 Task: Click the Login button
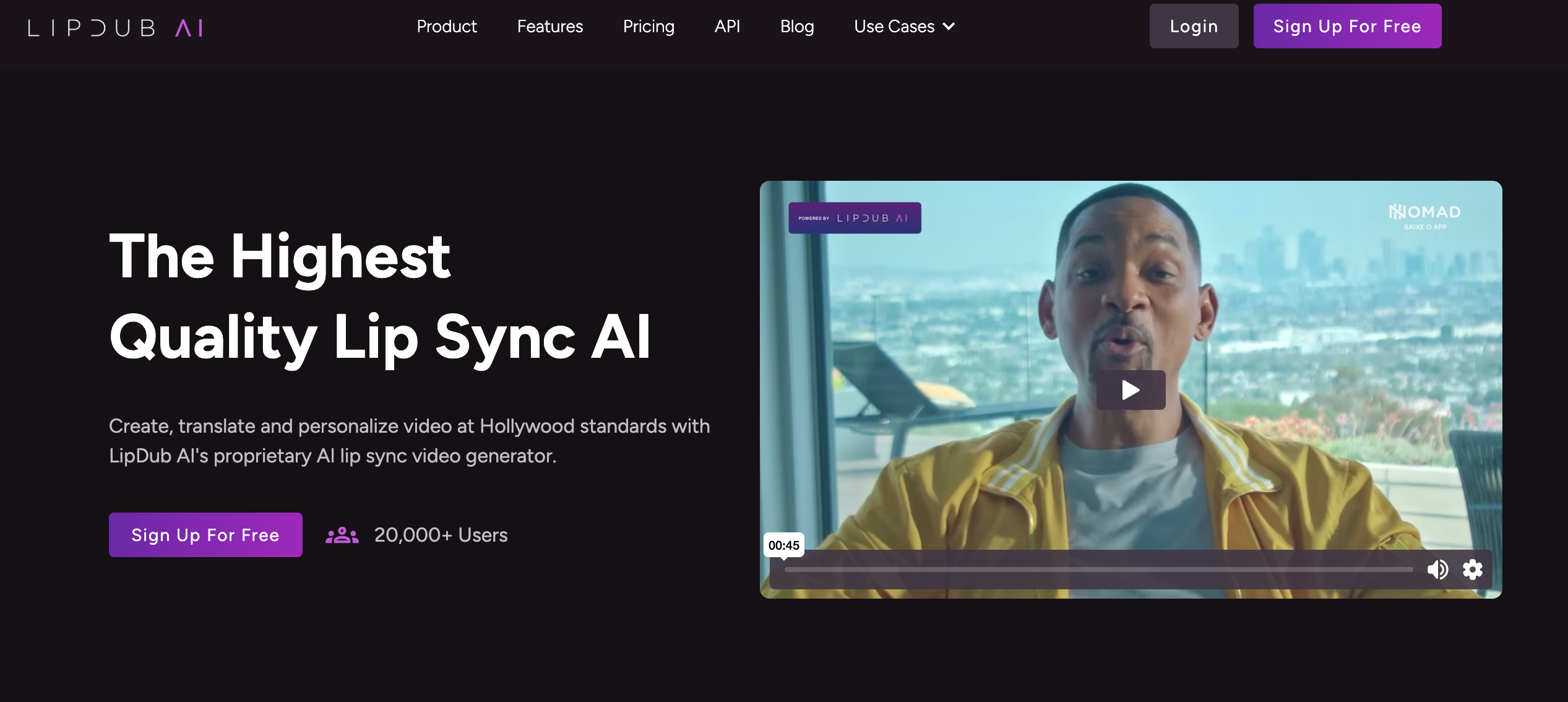click(1194, 27)
